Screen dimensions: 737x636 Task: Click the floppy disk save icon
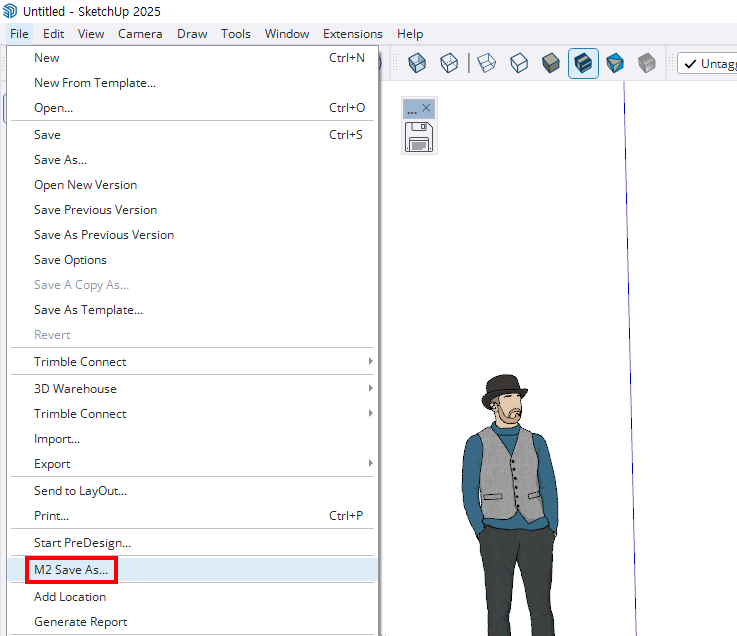pos(419,137)
